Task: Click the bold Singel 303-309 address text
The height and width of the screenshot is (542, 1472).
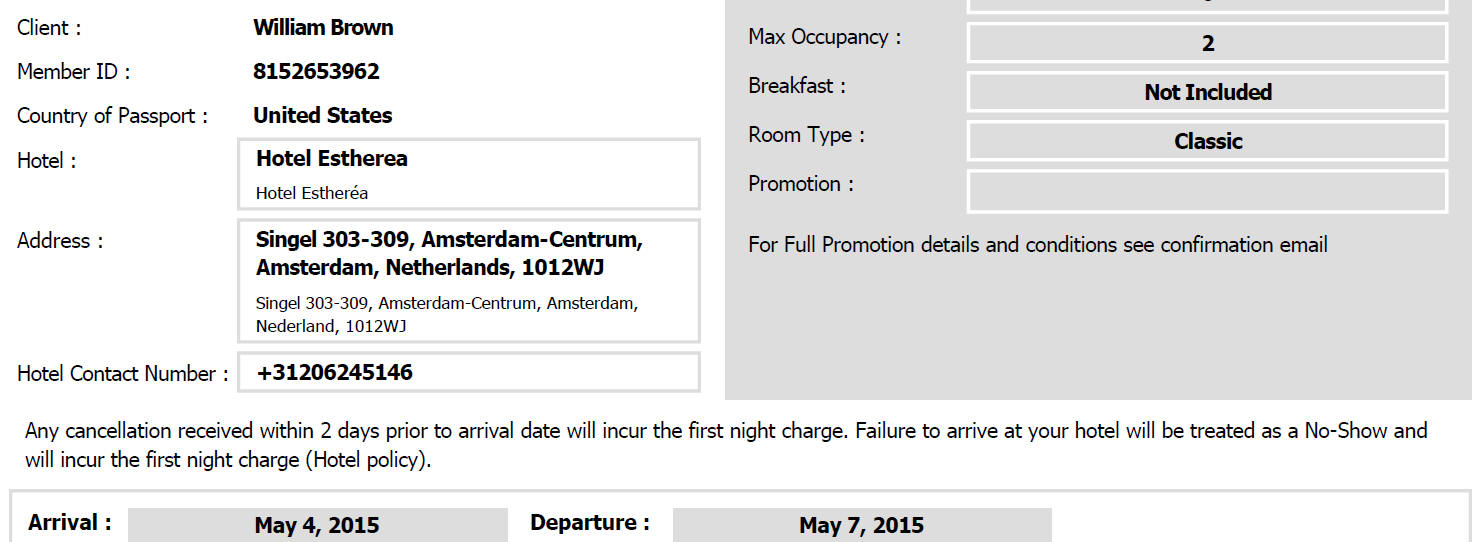Action: point(449,254)
